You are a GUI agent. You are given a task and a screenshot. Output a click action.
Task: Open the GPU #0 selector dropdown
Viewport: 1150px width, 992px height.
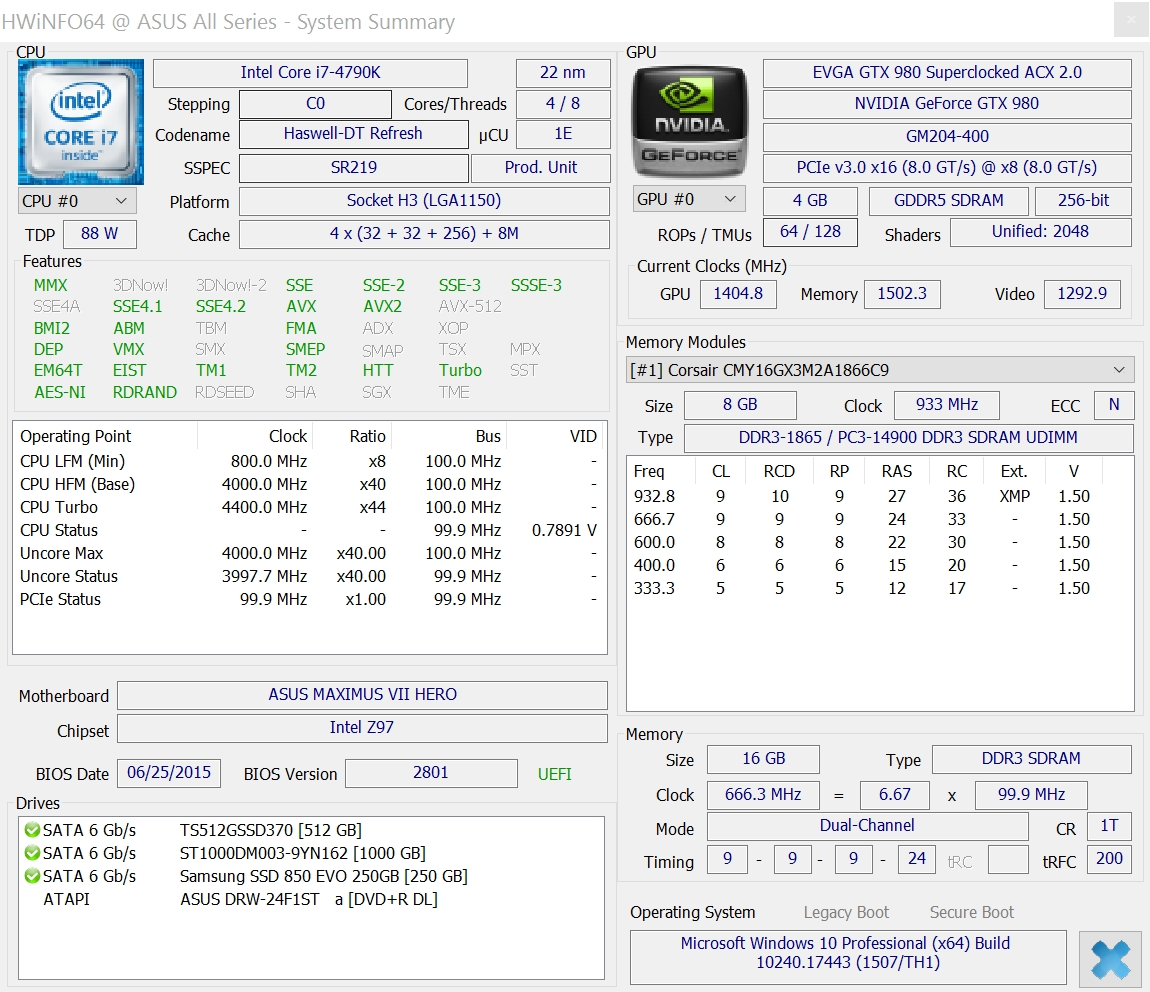689,199
